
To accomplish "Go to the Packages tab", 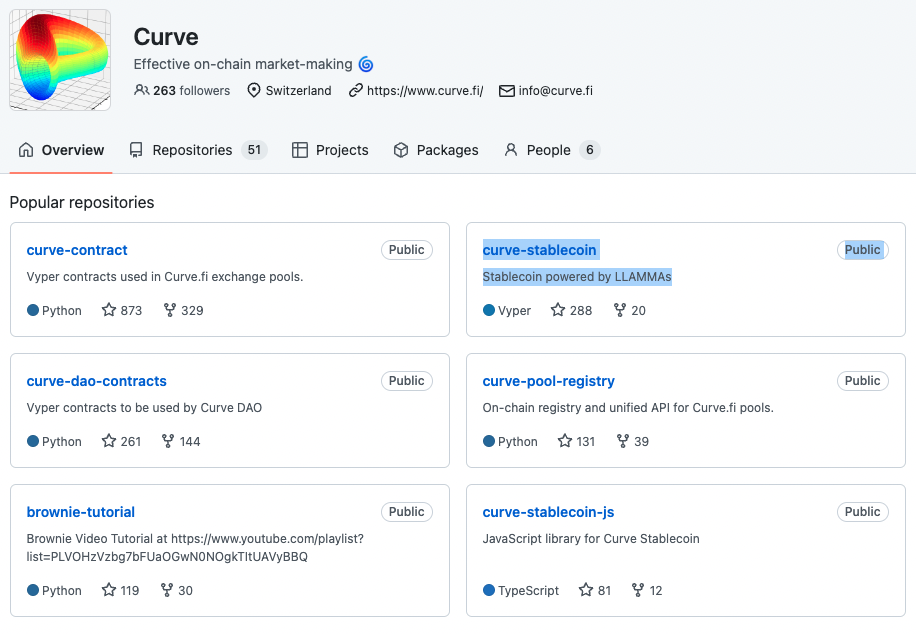I will pyautogui.click(x=436, y=150).
